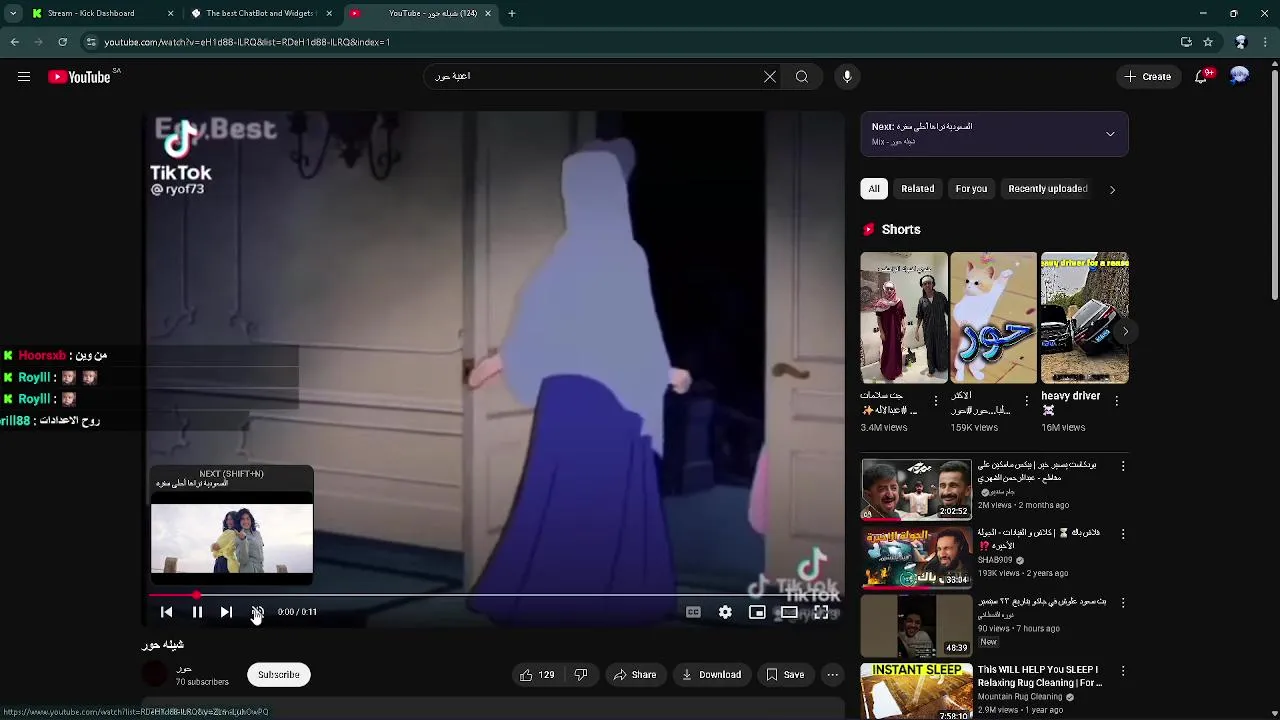Clear the search box with the X
This screenshot has width=1280, height=720.
[x=770, y=77]
